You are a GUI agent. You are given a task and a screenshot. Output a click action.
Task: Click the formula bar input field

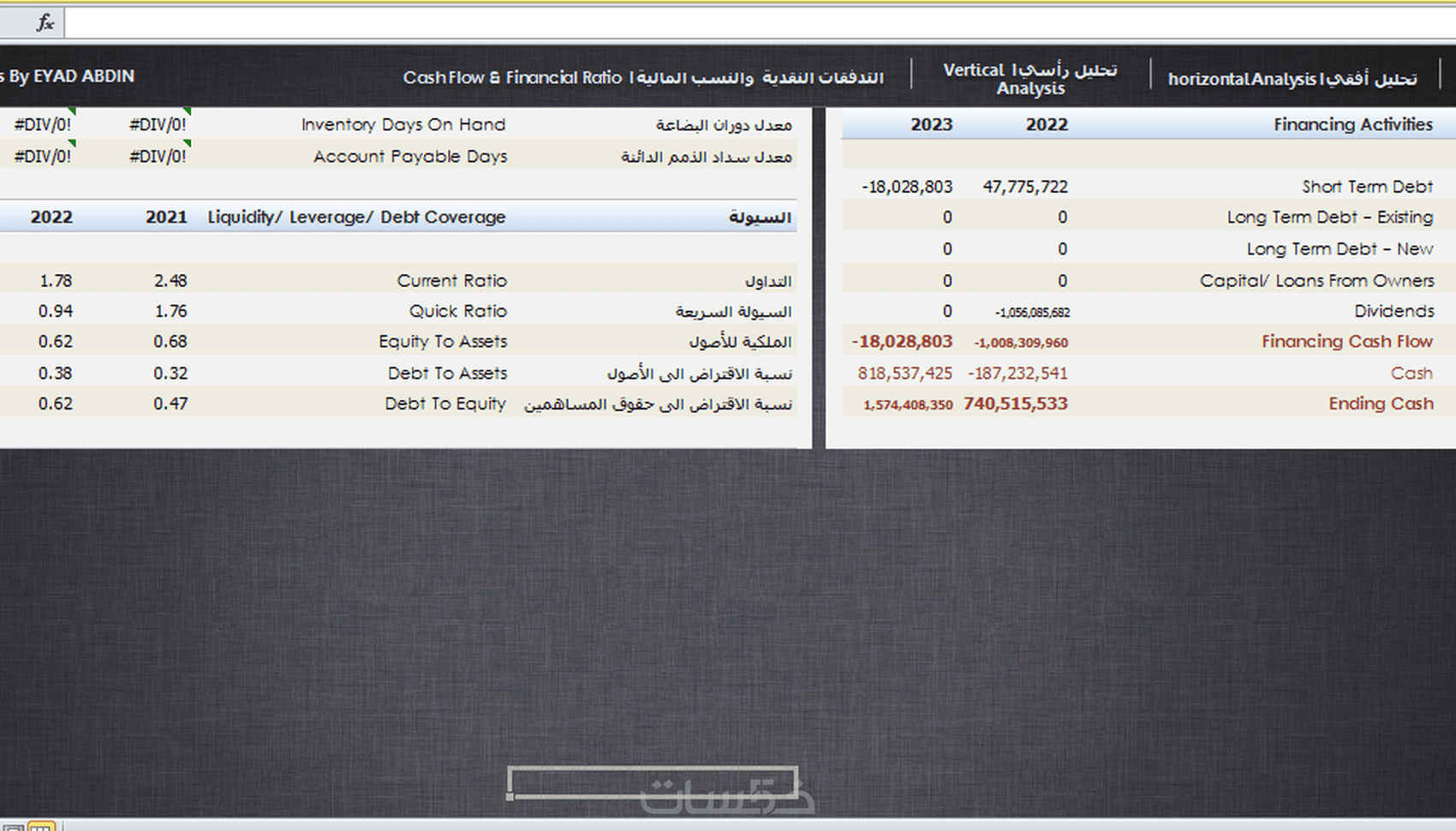pyautogui.click(x=760, y=23)
